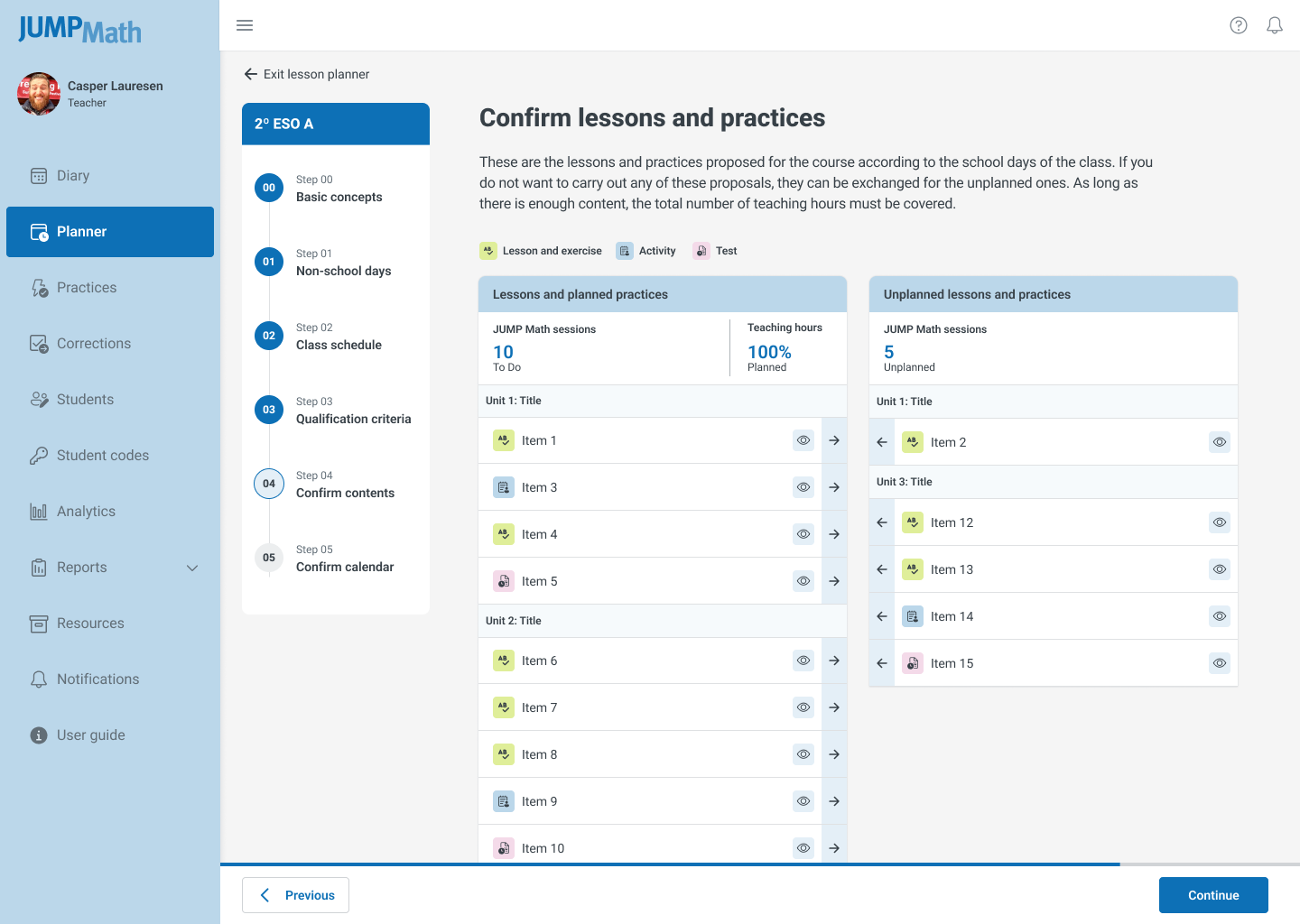The width and height of the screenshot is (1300, 924).
Task: Click the left arrow beside Item 15
Action: pos(882,663)
